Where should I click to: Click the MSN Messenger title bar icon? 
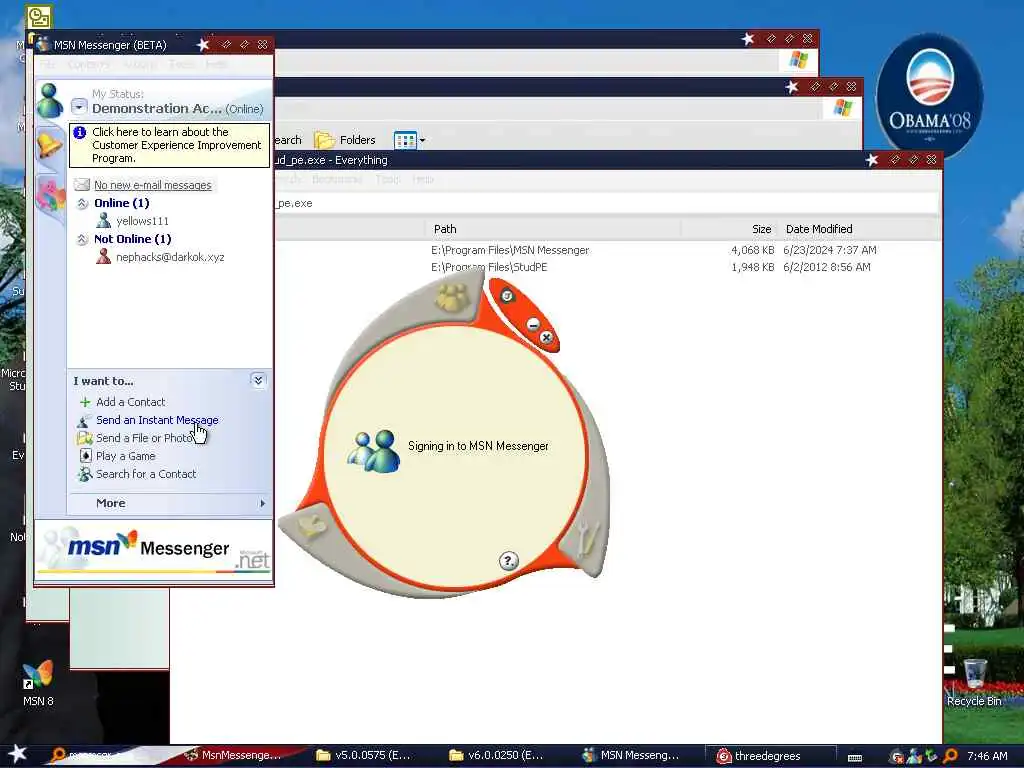(43, 44)
